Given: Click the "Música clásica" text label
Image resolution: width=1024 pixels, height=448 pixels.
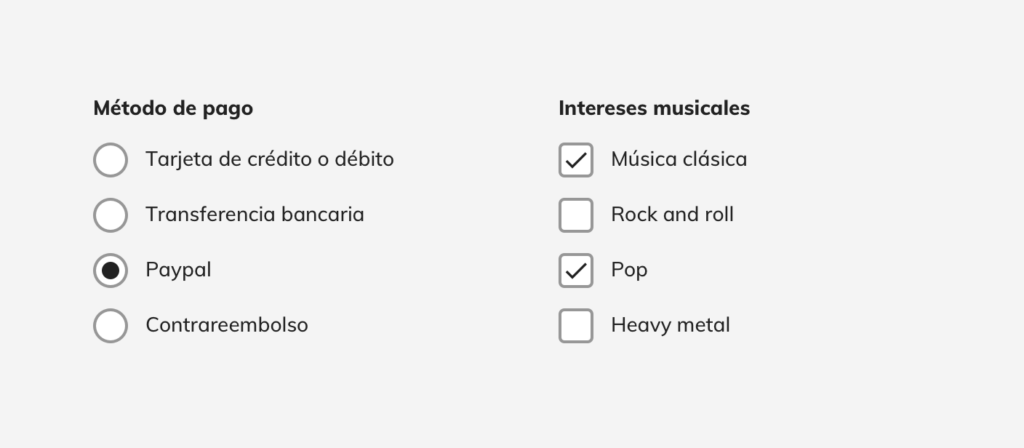Looking at the screenshot, I should pyautogui.click(x=679, y=159).
